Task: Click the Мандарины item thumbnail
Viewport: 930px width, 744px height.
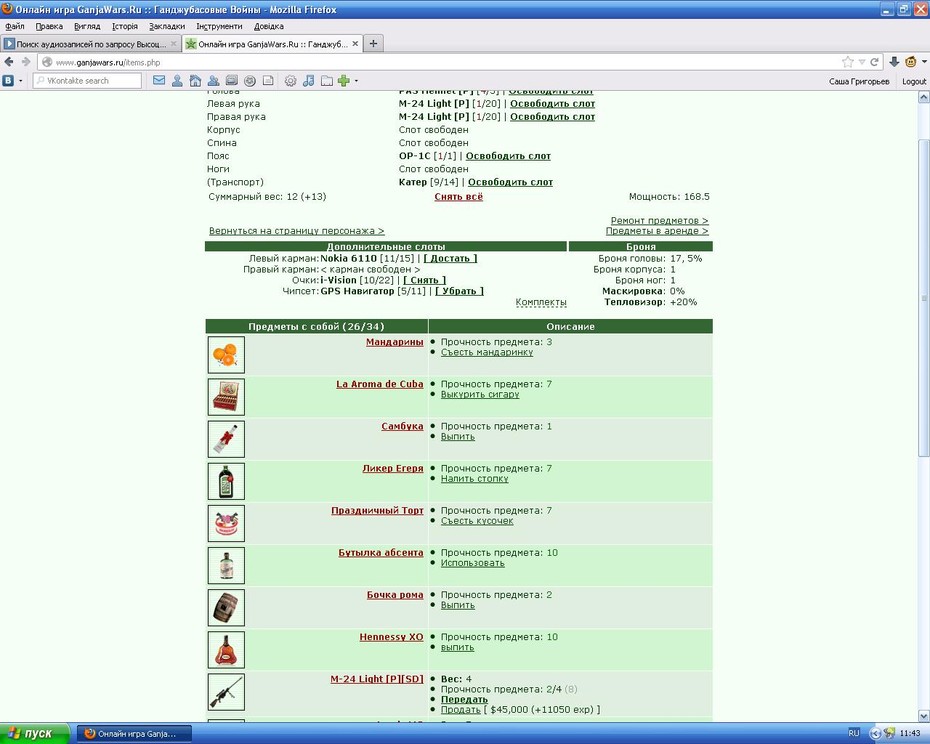Action: [x=226, y=355]
